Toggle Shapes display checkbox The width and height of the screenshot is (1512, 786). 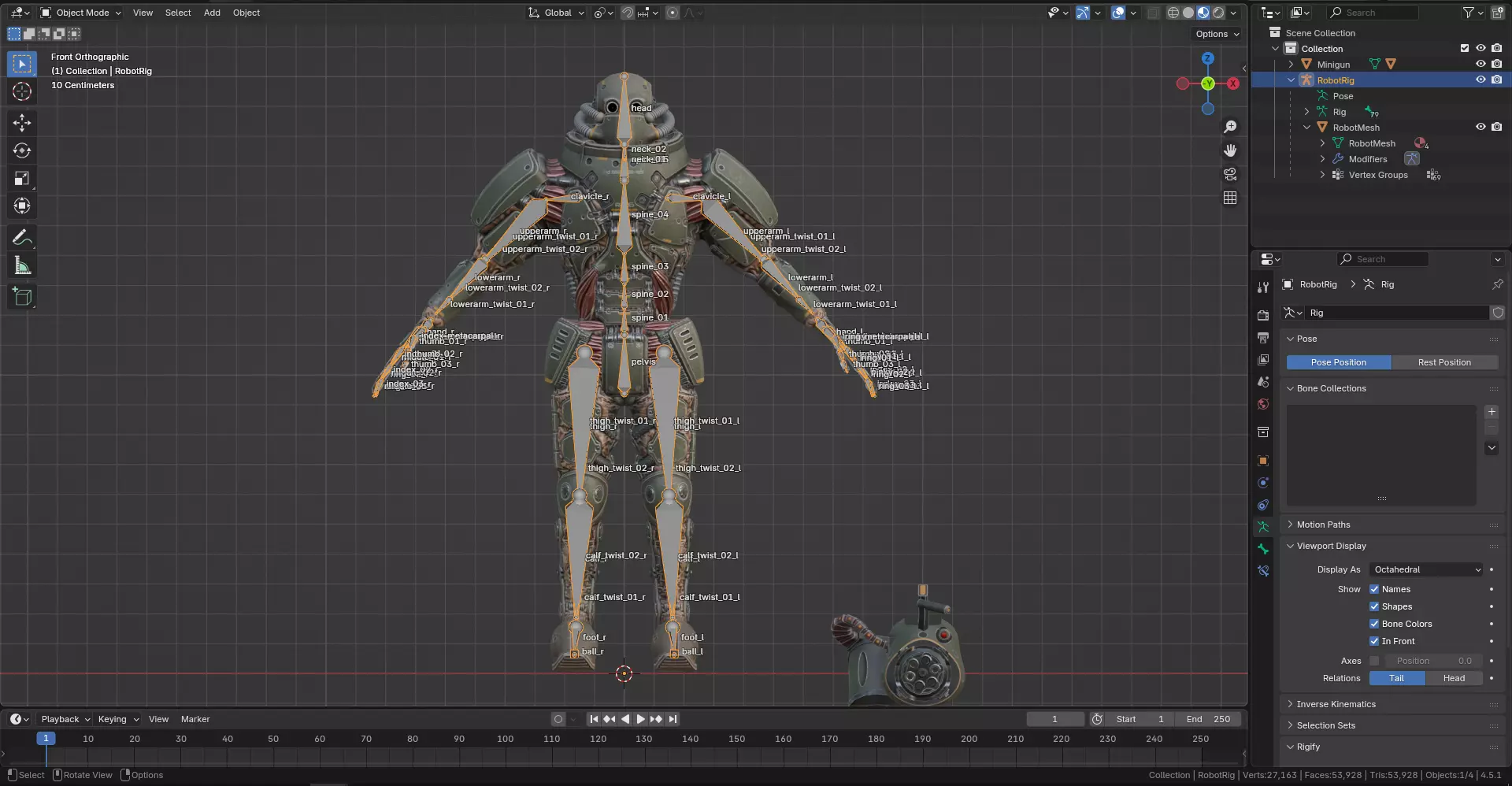pyautogui.click(x=1374, y=606)
